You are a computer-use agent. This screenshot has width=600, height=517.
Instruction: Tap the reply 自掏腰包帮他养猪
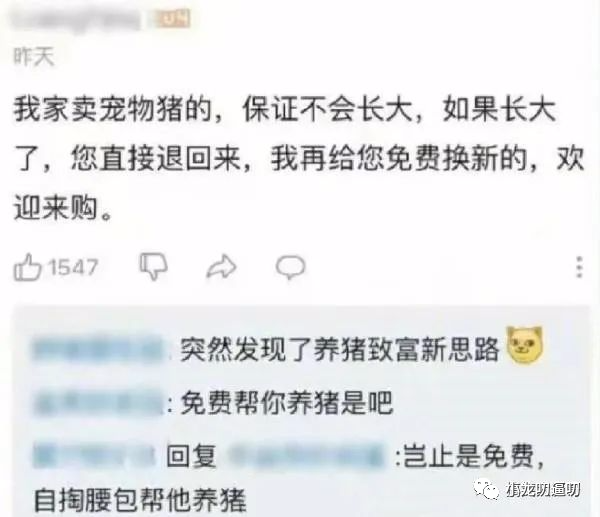click(x=140, y=501)
